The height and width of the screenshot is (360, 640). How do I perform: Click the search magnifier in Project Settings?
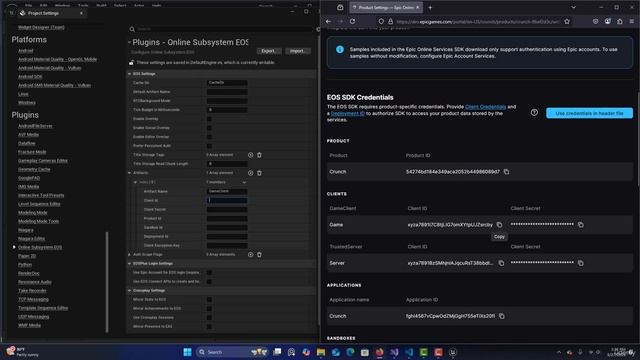(132, 29)
